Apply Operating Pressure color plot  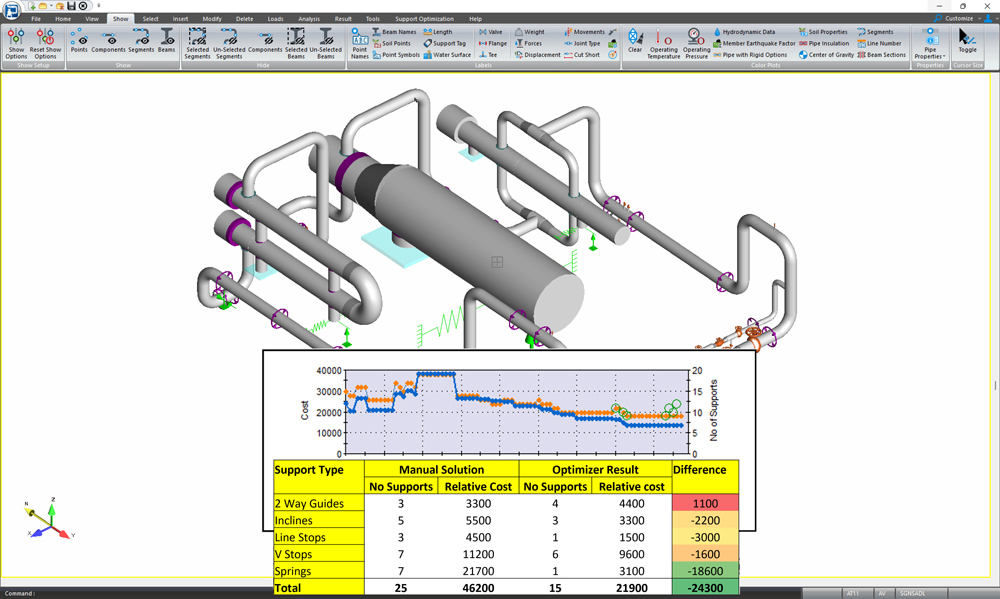click(x=696, y=43)
